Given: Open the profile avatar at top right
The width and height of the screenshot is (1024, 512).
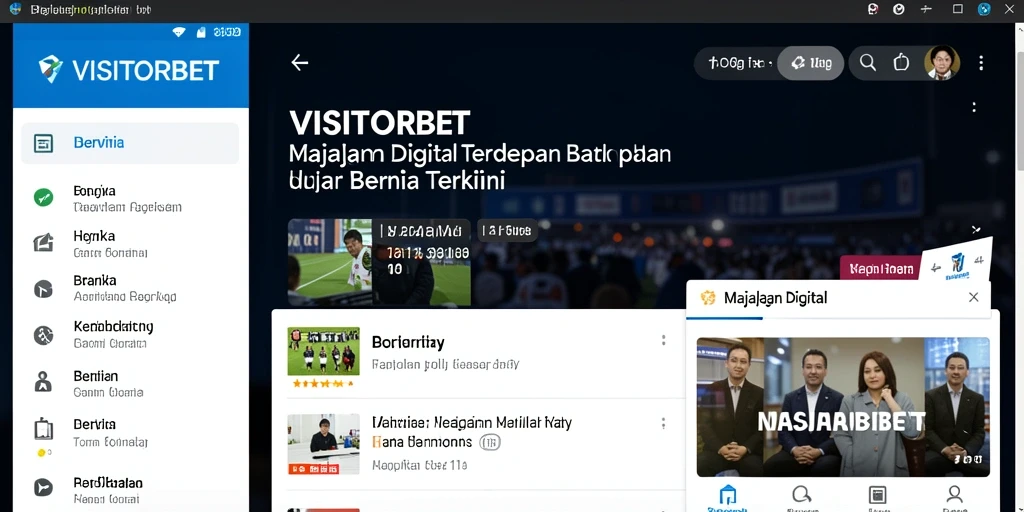Looking at the screenshot, I should click(x=942, y=63).
